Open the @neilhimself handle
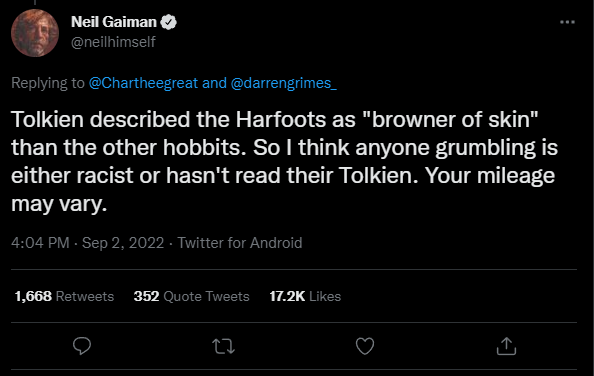Screen dimensions: 594x376 coord(113,42)
